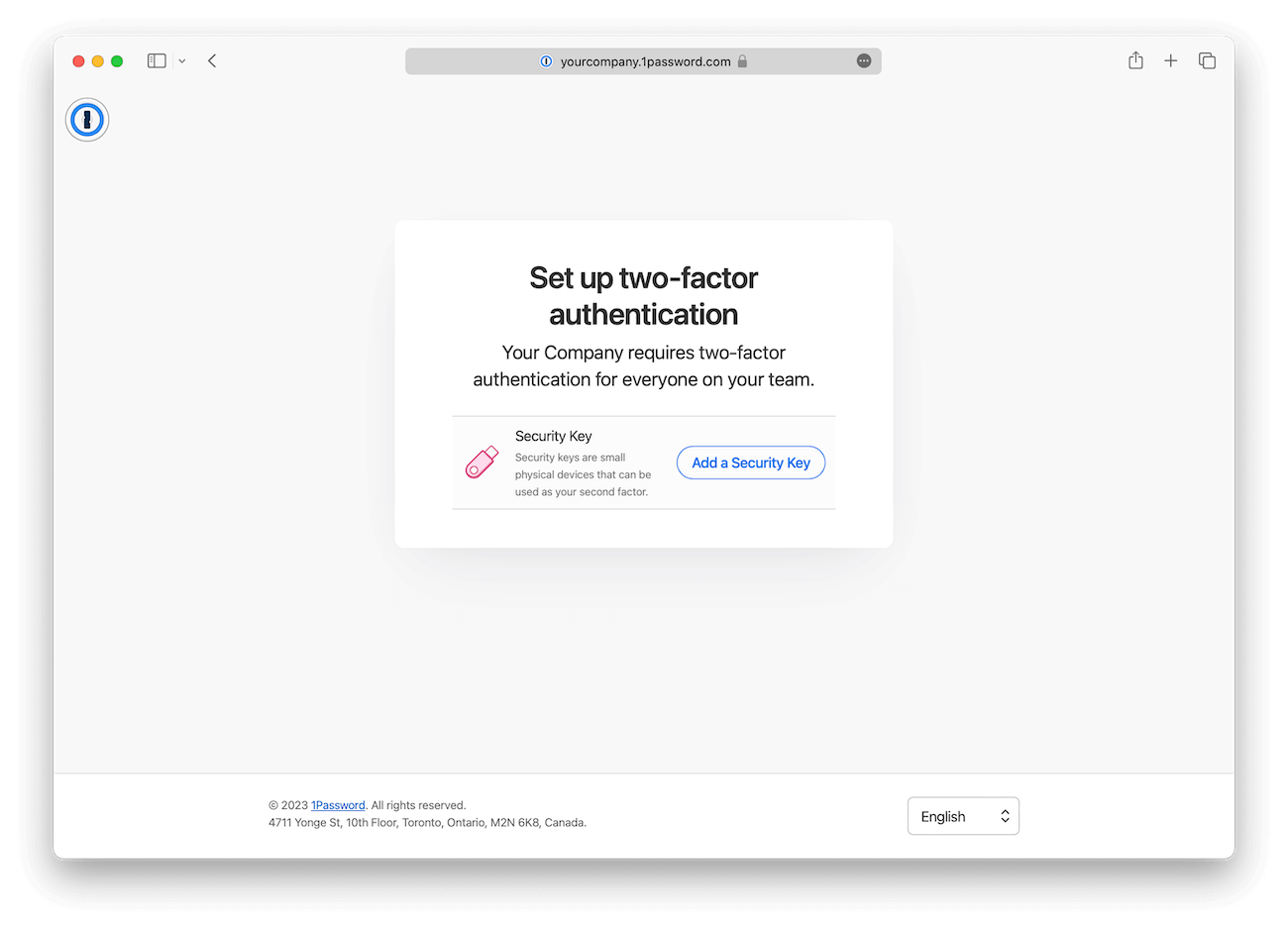This screenshot has width=1288, height=929.
Task: Click the Security Key row description text
Action: point(583,474)
